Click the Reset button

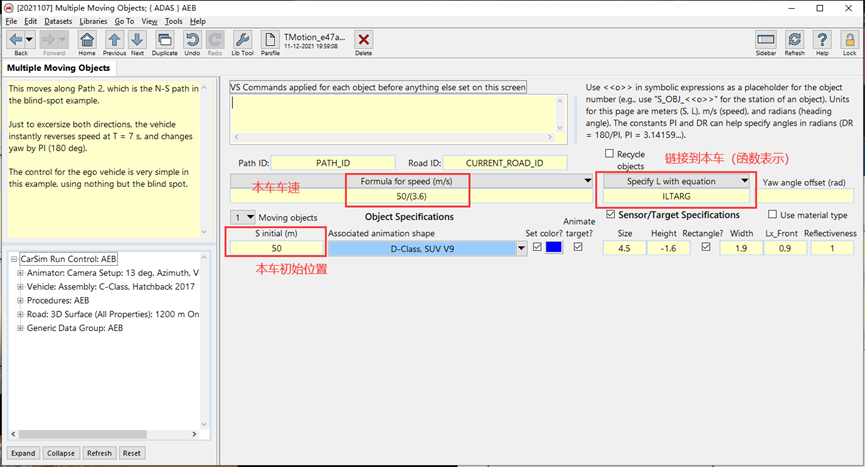[x=131, y=453]
